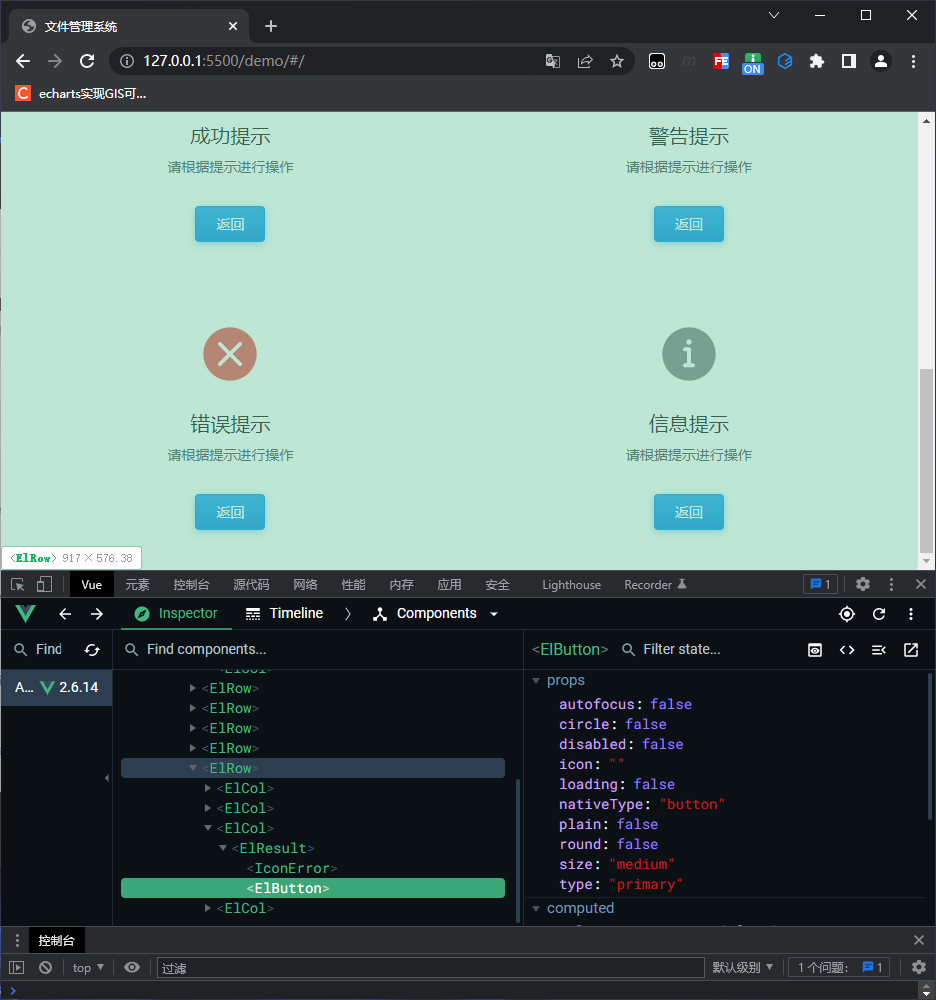Click 返回 under 成功提示

coord(230,224)
